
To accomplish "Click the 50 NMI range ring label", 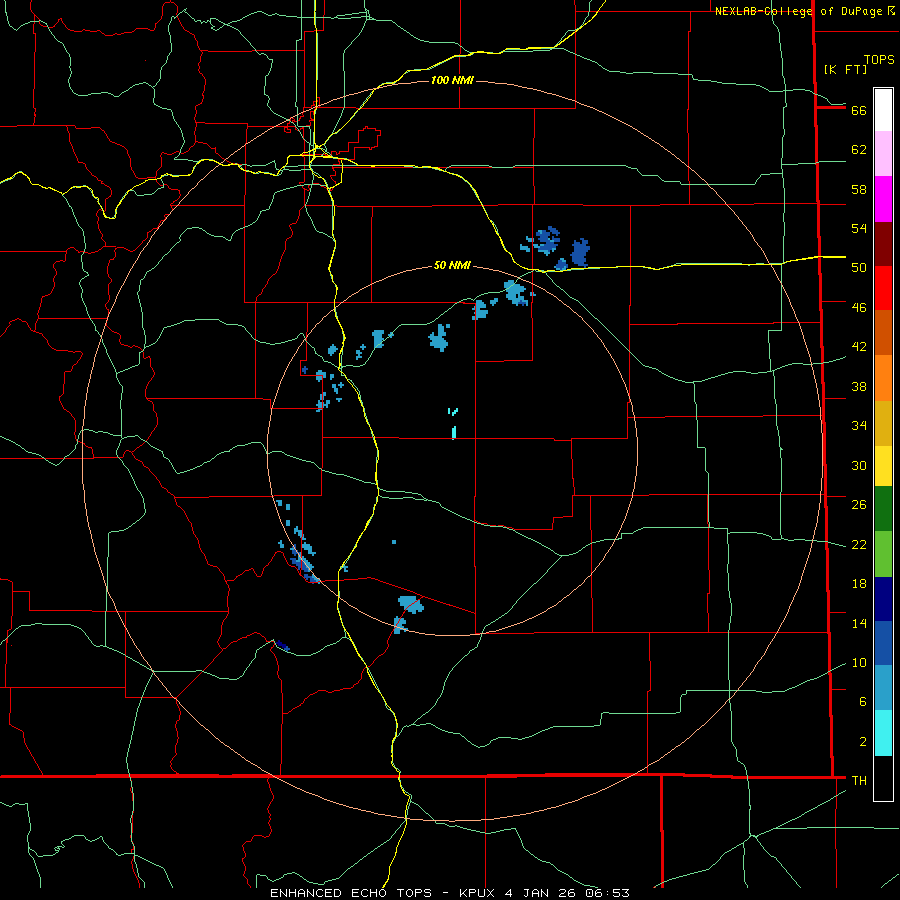I will (x=452, y=265).
